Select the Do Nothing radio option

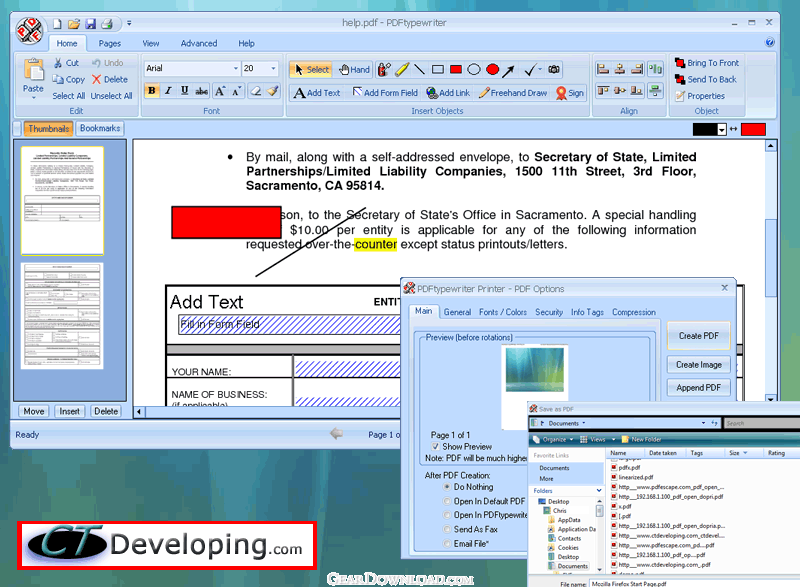pos(447,487)
